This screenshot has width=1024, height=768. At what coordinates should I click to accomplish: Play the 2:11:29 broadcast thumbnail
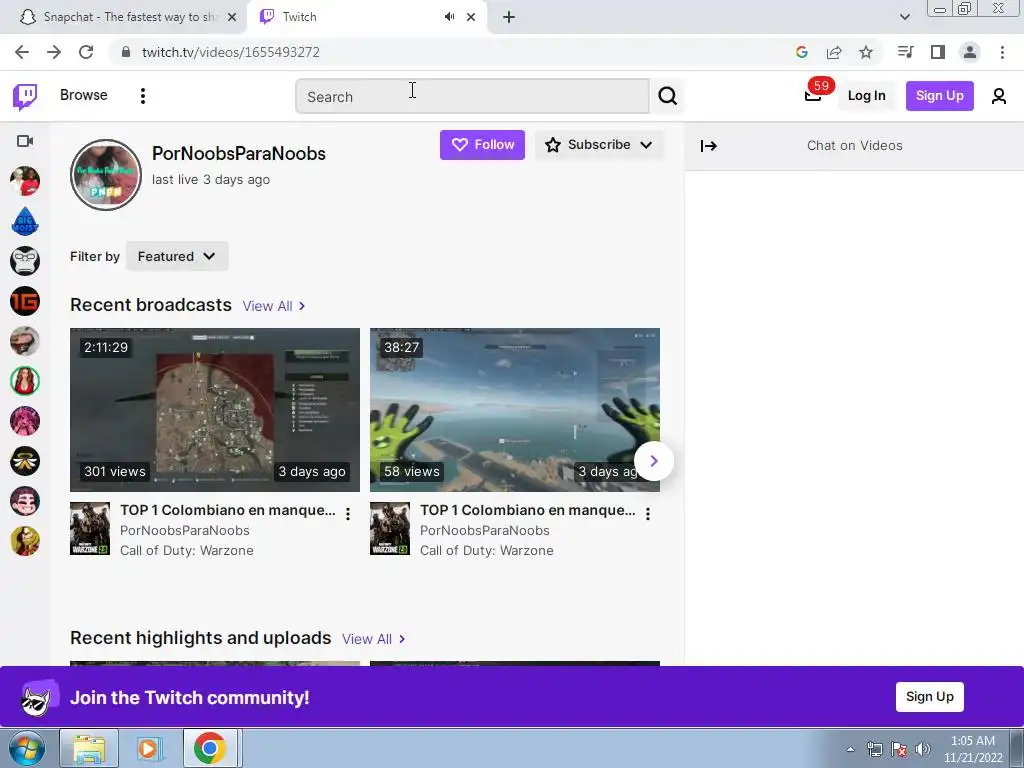click(215, 409)
